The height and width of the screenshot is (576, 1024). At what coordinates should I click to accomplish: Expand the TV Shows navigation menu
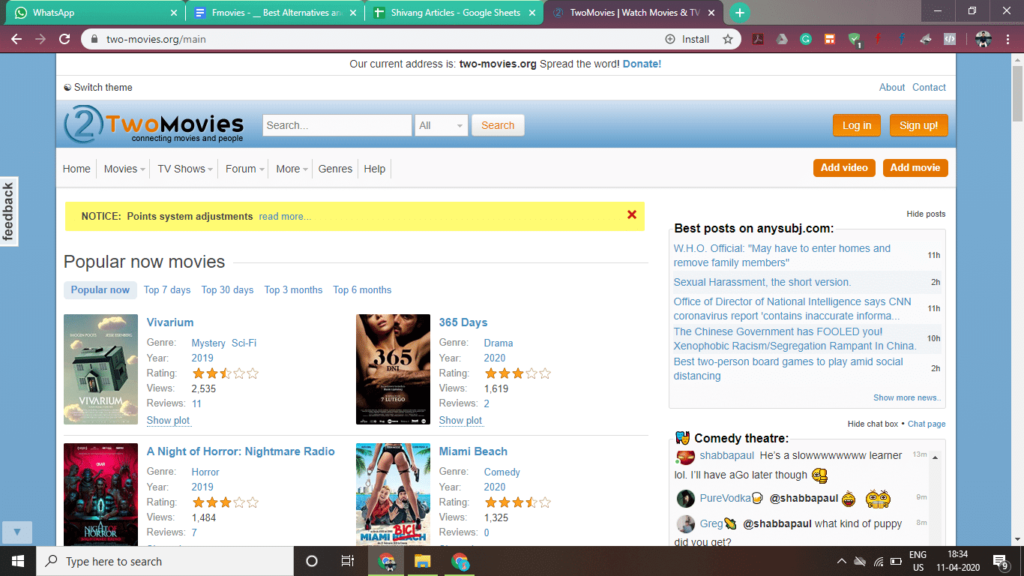pyautogui.click(x=185, y=169)
